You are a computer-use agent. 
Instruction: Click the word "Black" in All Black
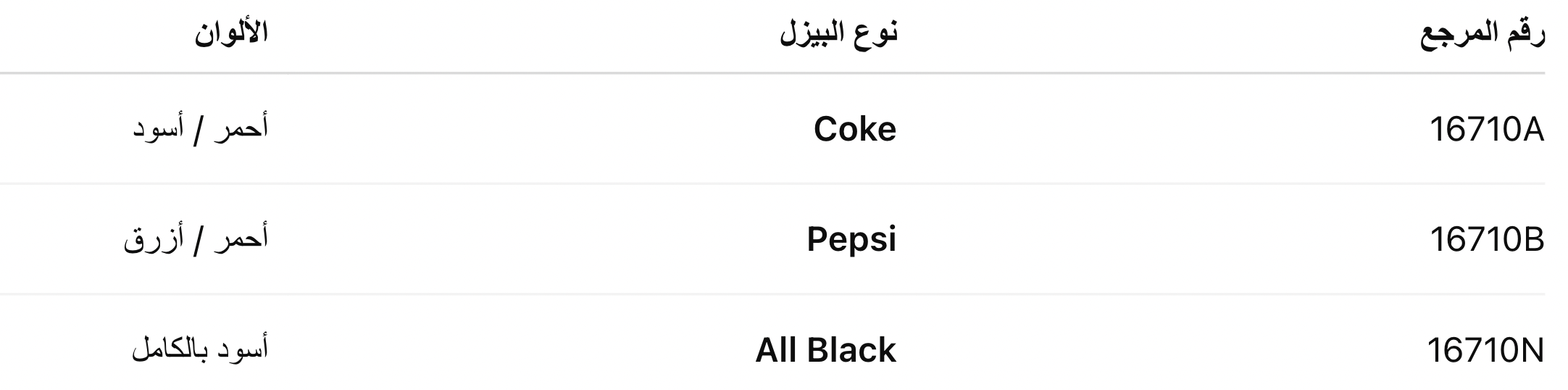click(851, 350)
